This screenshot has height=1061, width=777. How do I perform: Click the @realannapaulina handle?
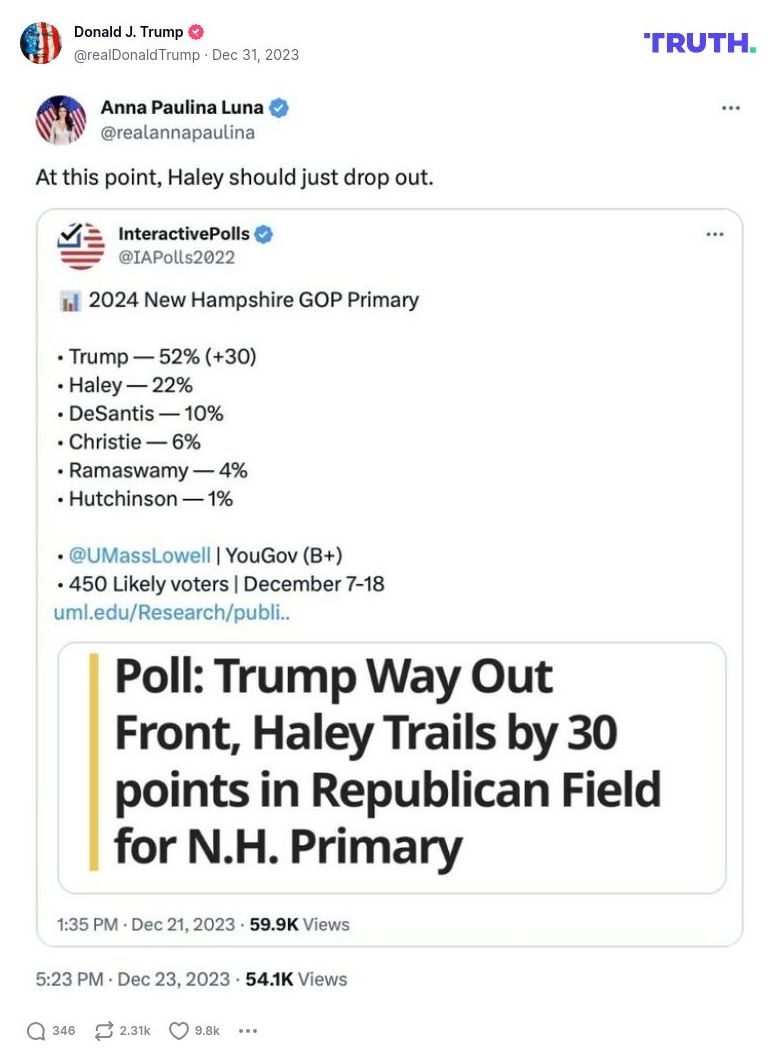pos(177,132)
